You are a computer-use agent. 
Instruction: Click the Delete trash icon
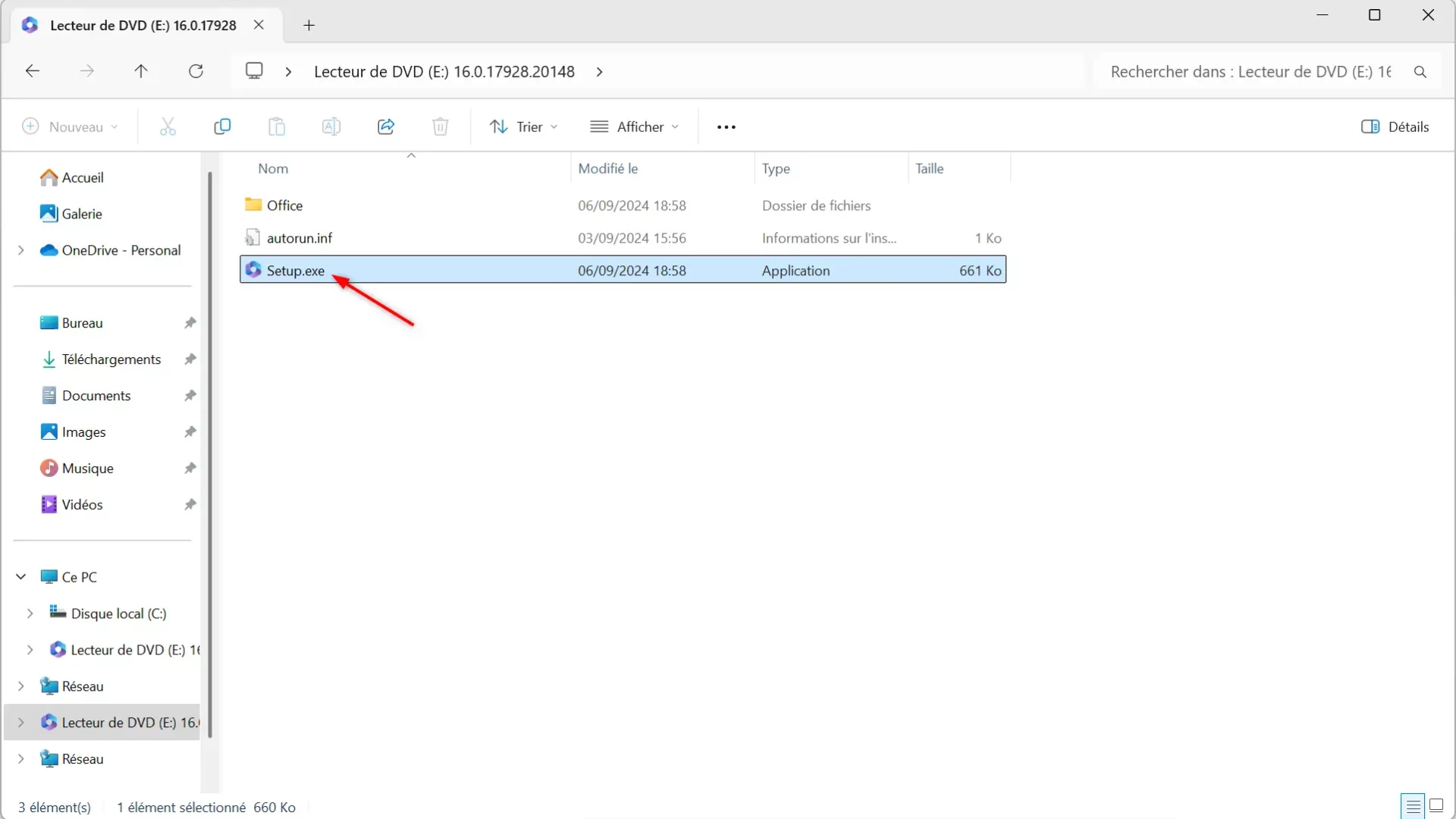441,127
